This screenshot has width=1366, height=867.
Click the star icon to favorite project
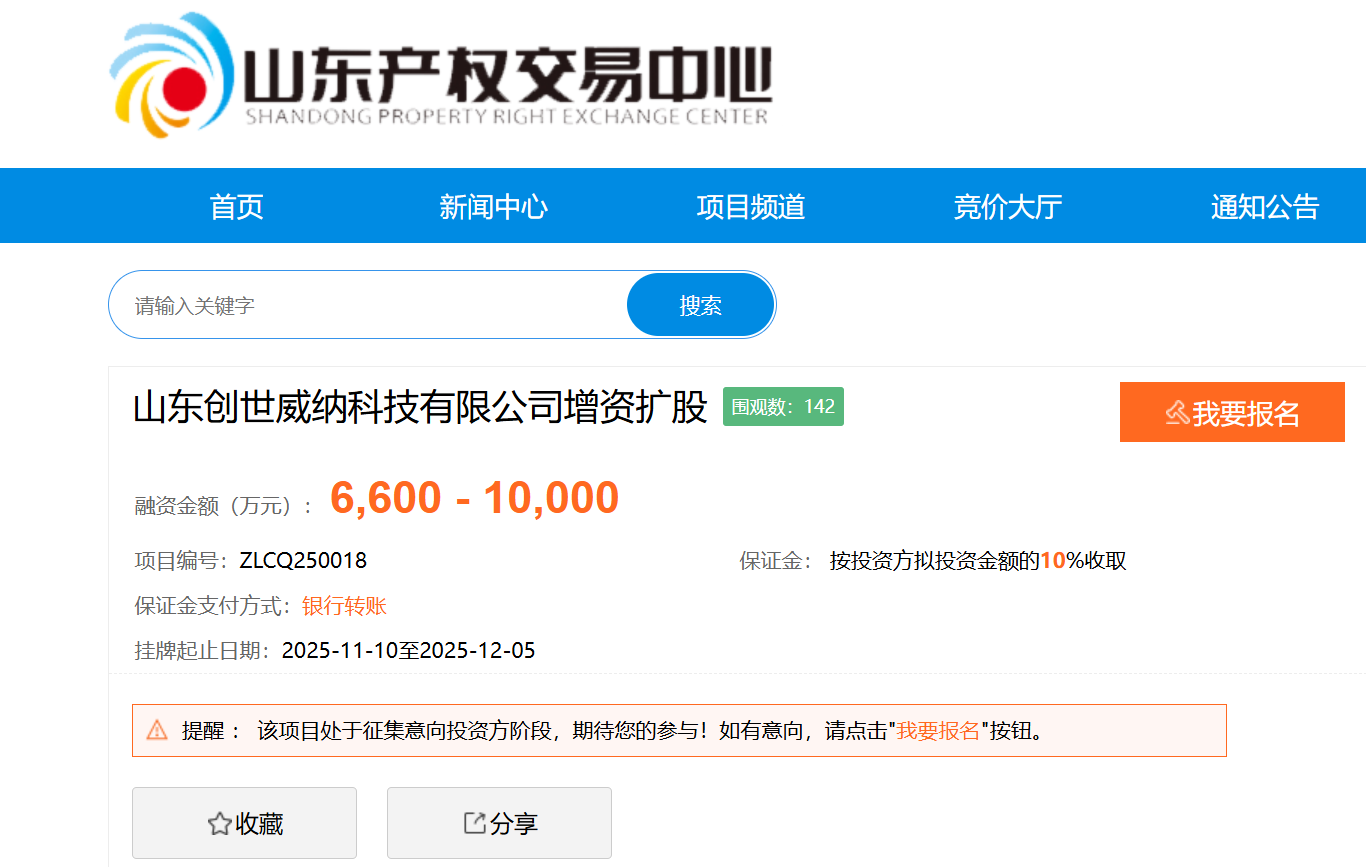219,824
